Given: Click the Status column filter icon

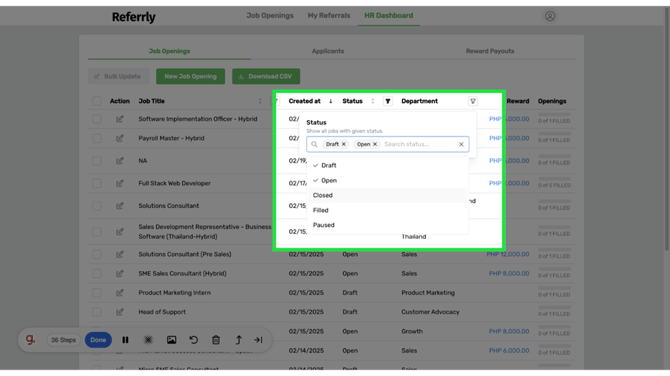Looking at the screenshot, I should pos(388,101).
